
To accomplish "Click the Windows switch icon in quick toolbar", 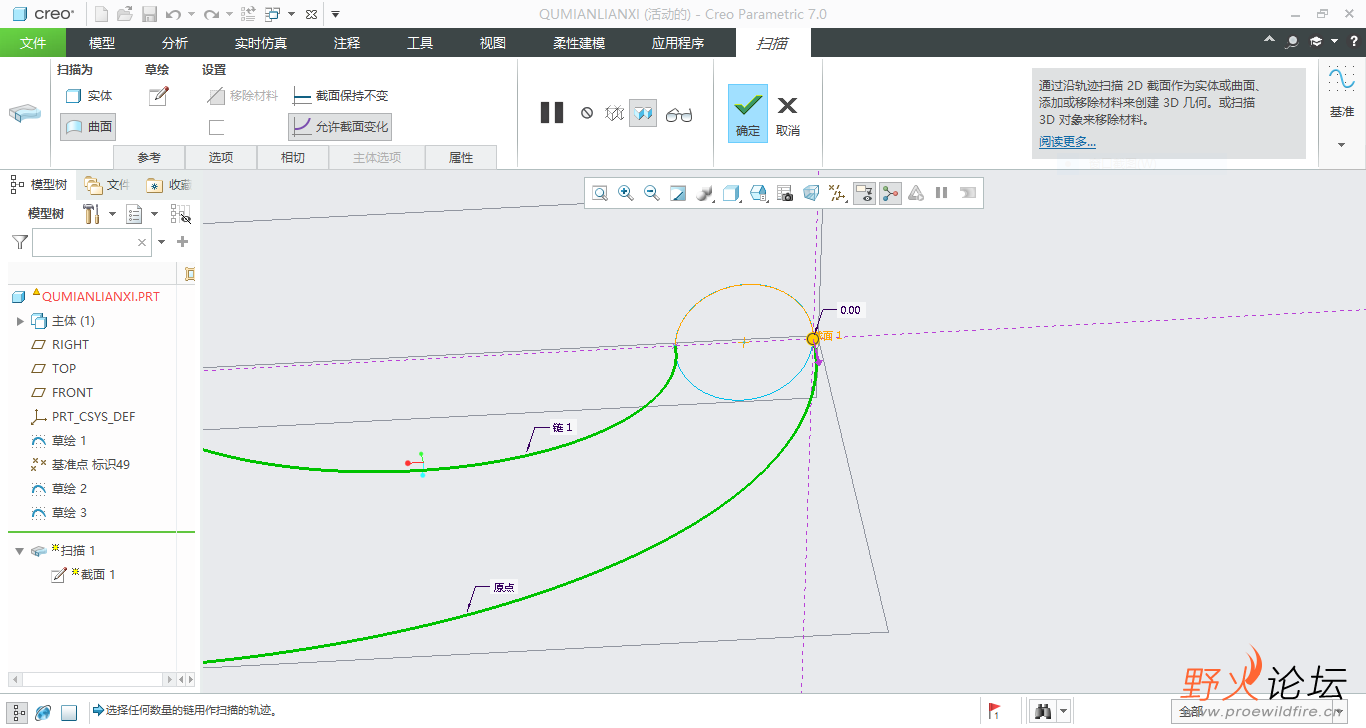I will coord(273,14).
